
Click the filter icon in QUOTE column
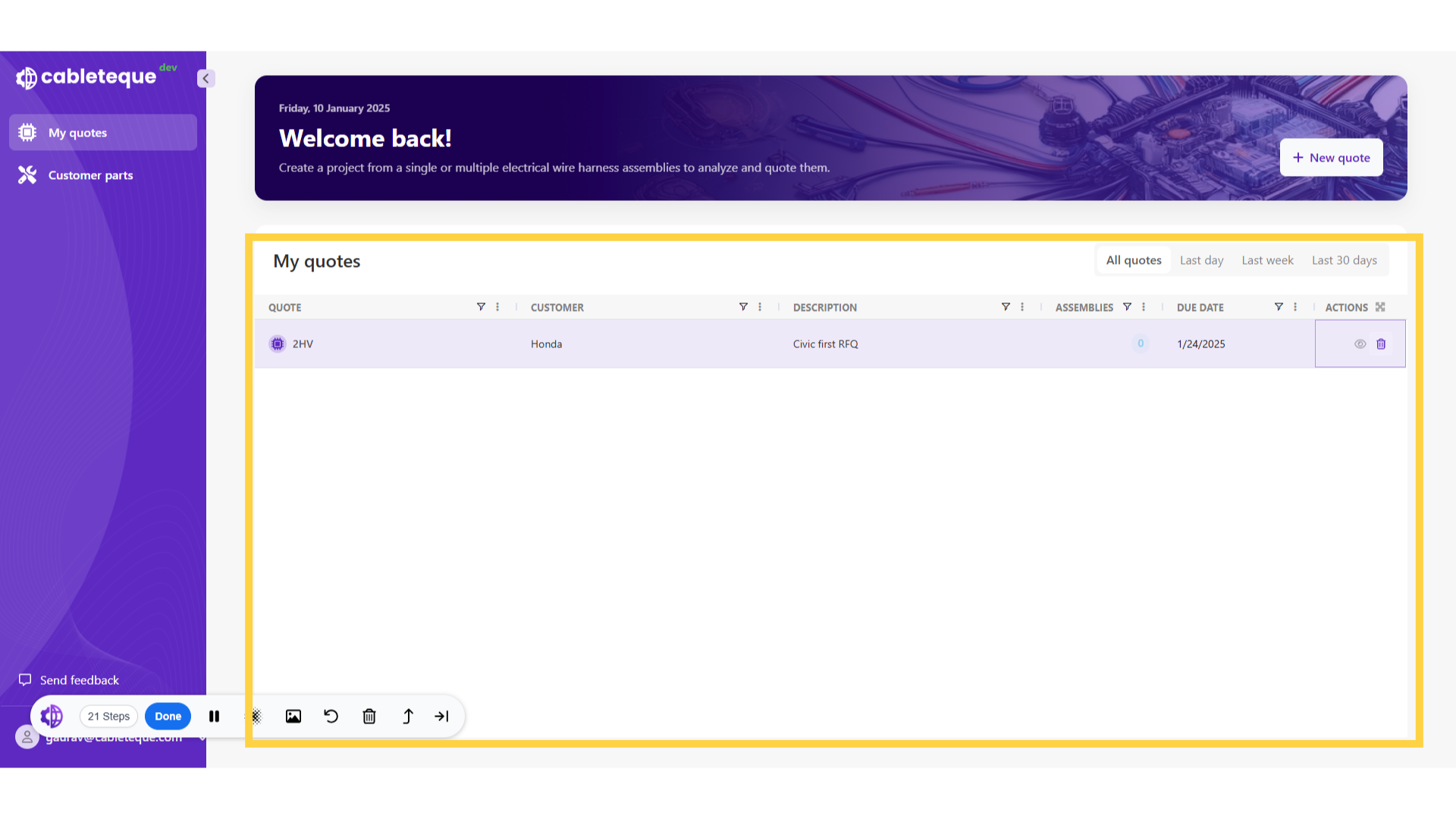[x=481, y=307]
